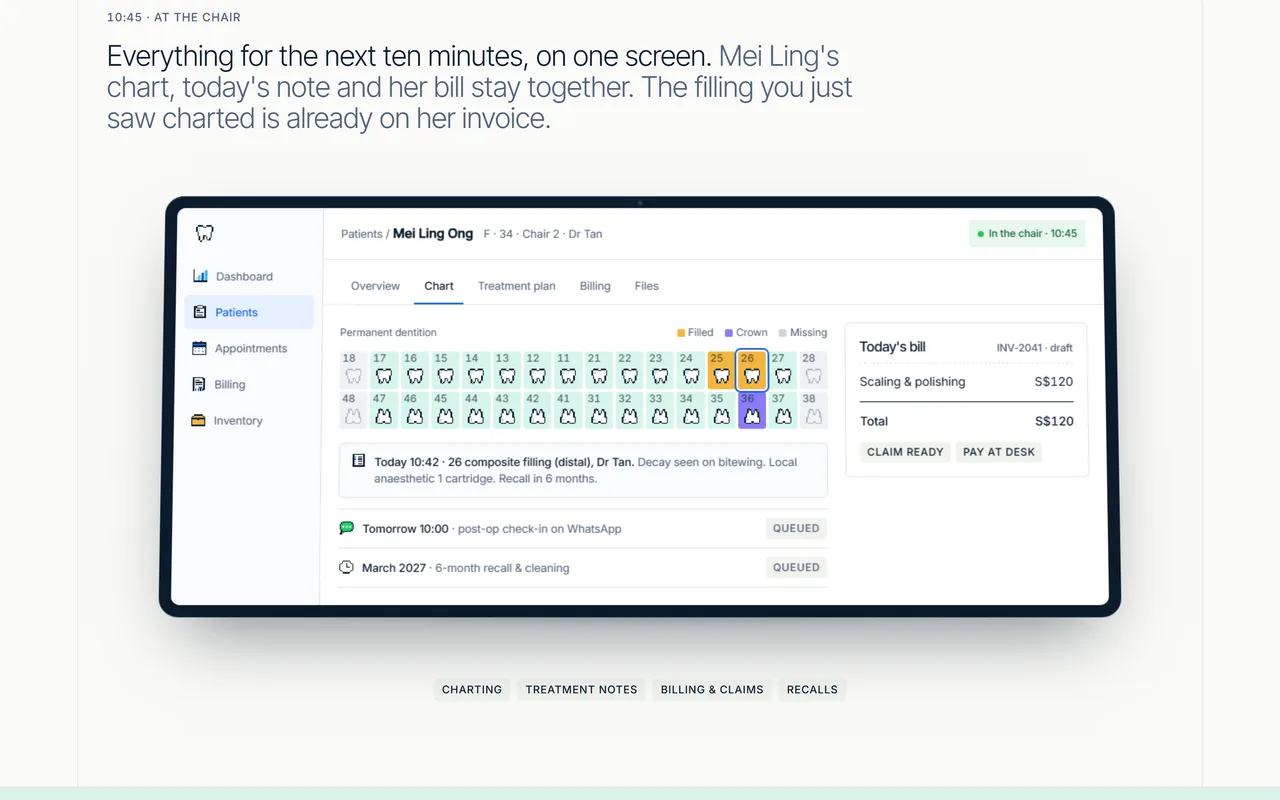
Task: Pick missing tooth 28
Action: [x=814, y=370]
